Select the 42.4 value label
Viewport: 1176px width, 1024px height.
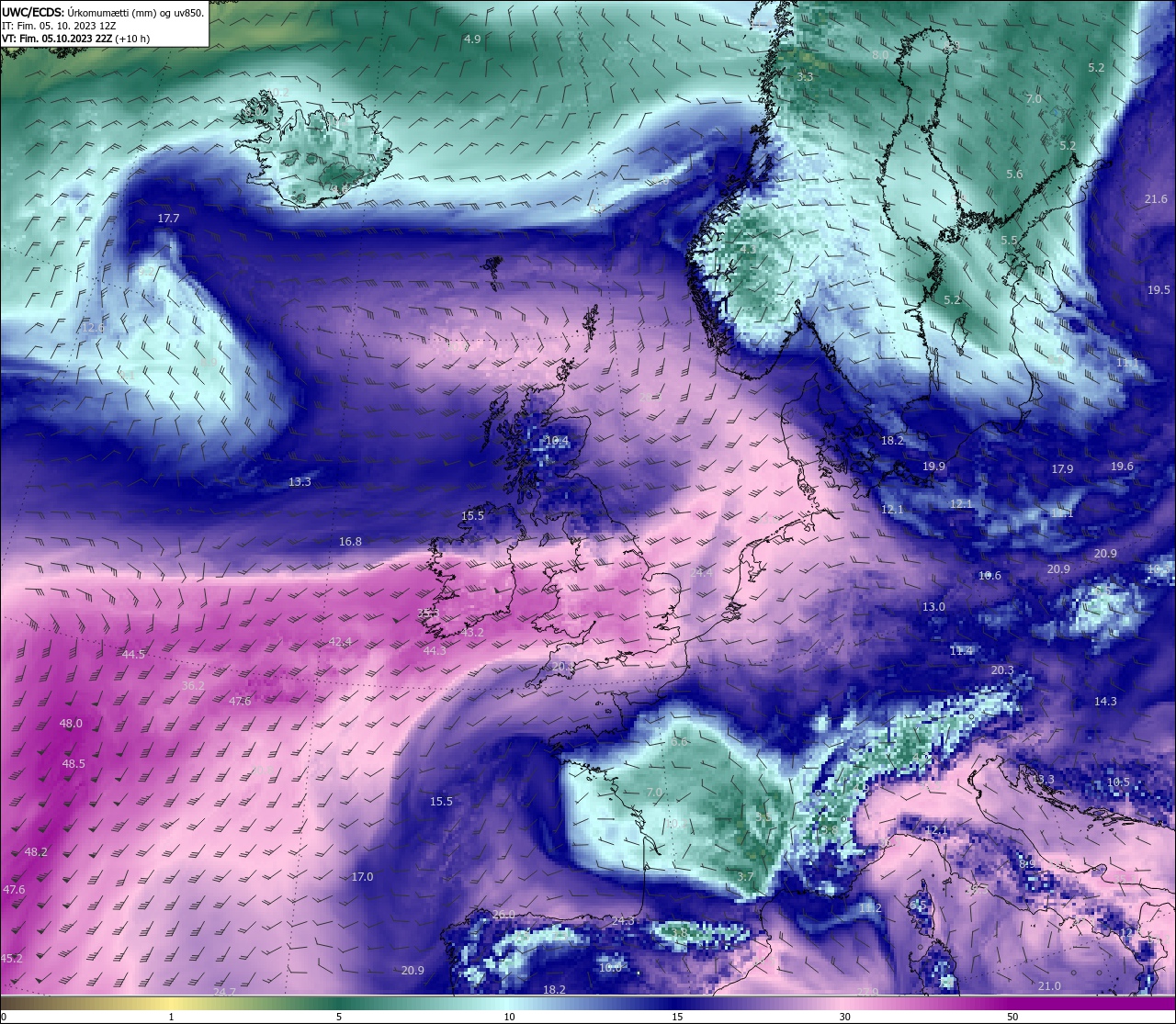pos(340,642)
